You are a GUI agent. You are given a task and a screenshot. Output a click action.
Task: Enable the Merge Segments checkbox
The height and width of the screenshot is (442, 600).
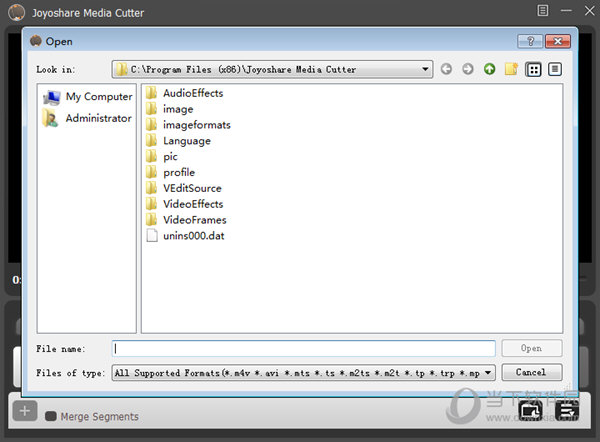50,416
